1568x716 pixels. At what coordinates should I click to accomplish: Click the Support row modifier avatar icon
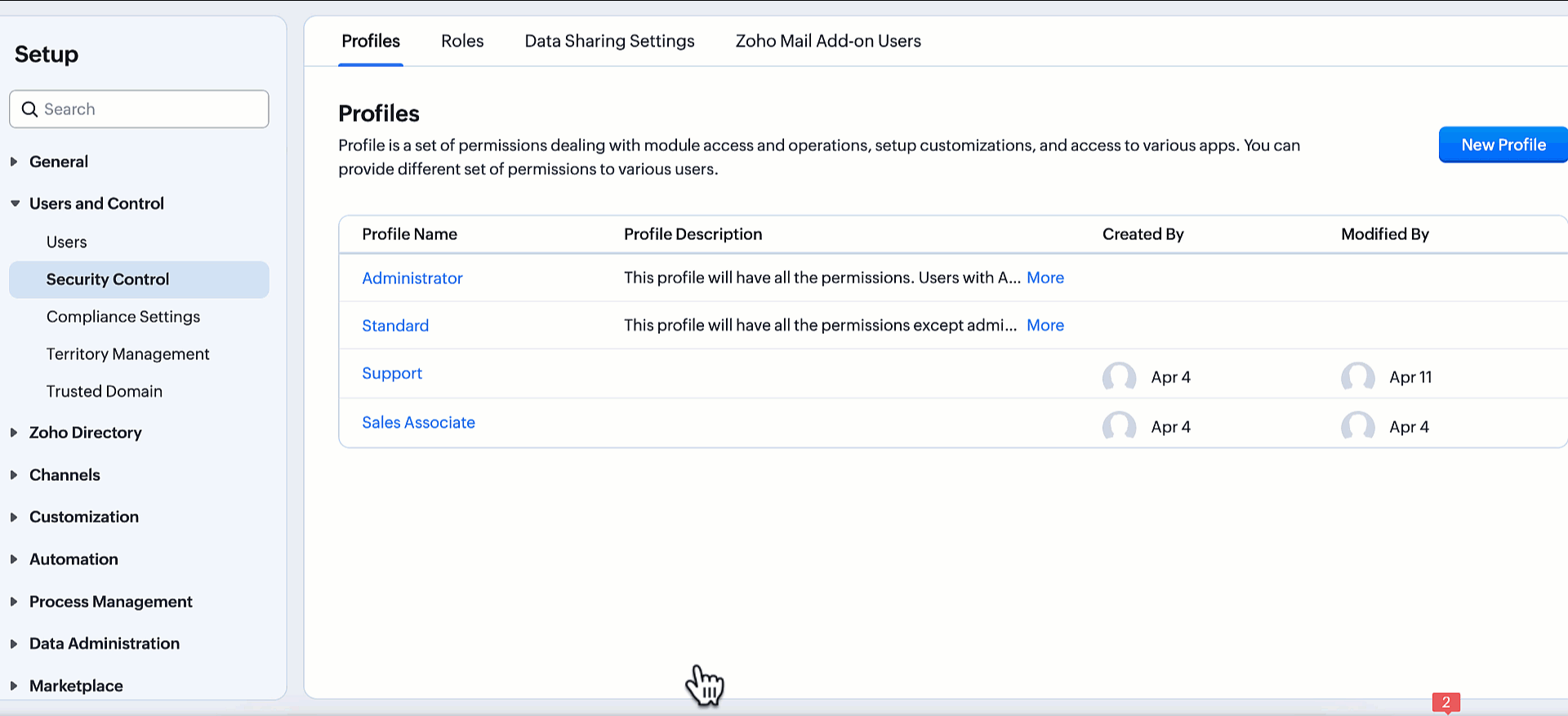(x=1357, y=377)
